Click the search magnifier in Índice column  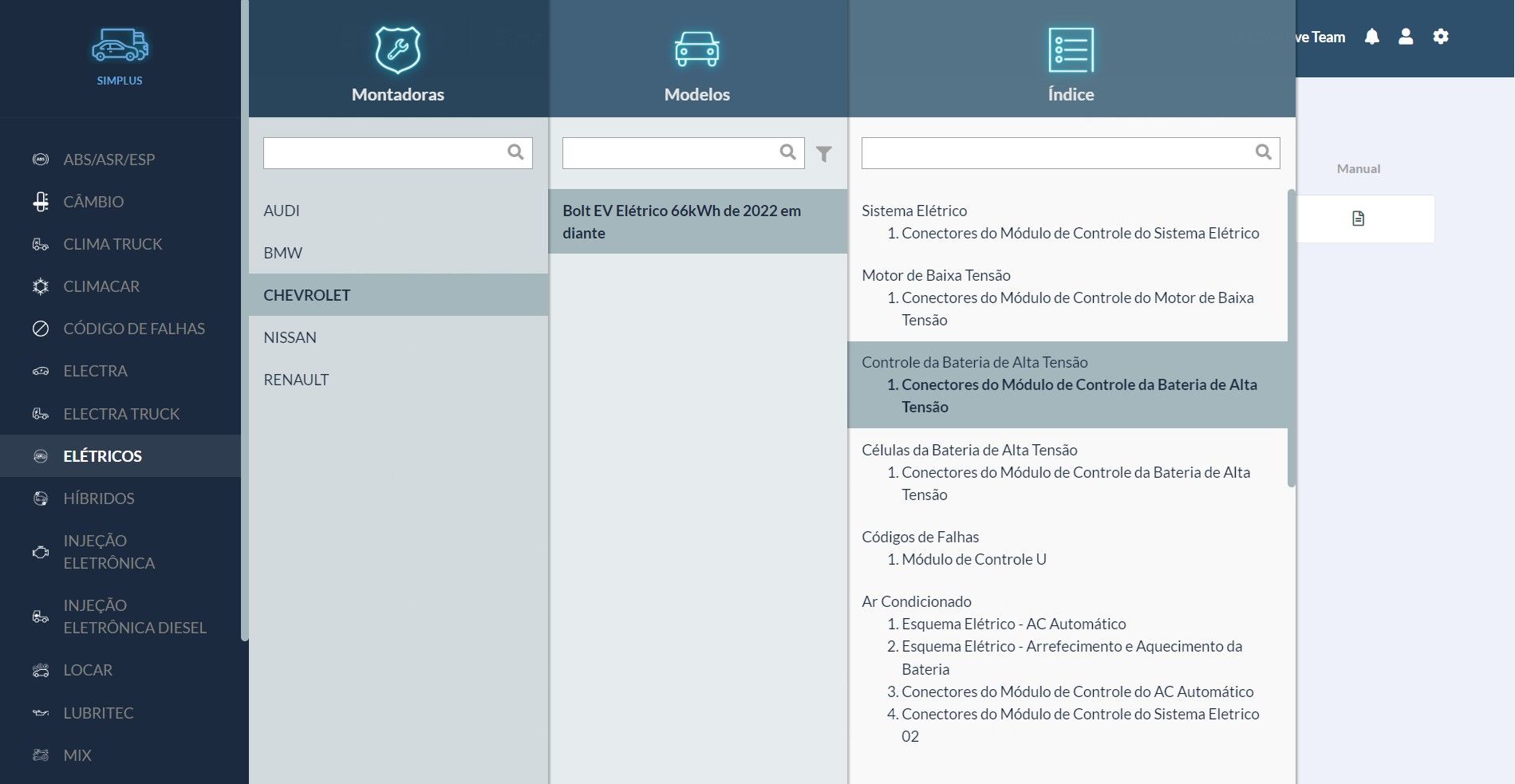1263,152
